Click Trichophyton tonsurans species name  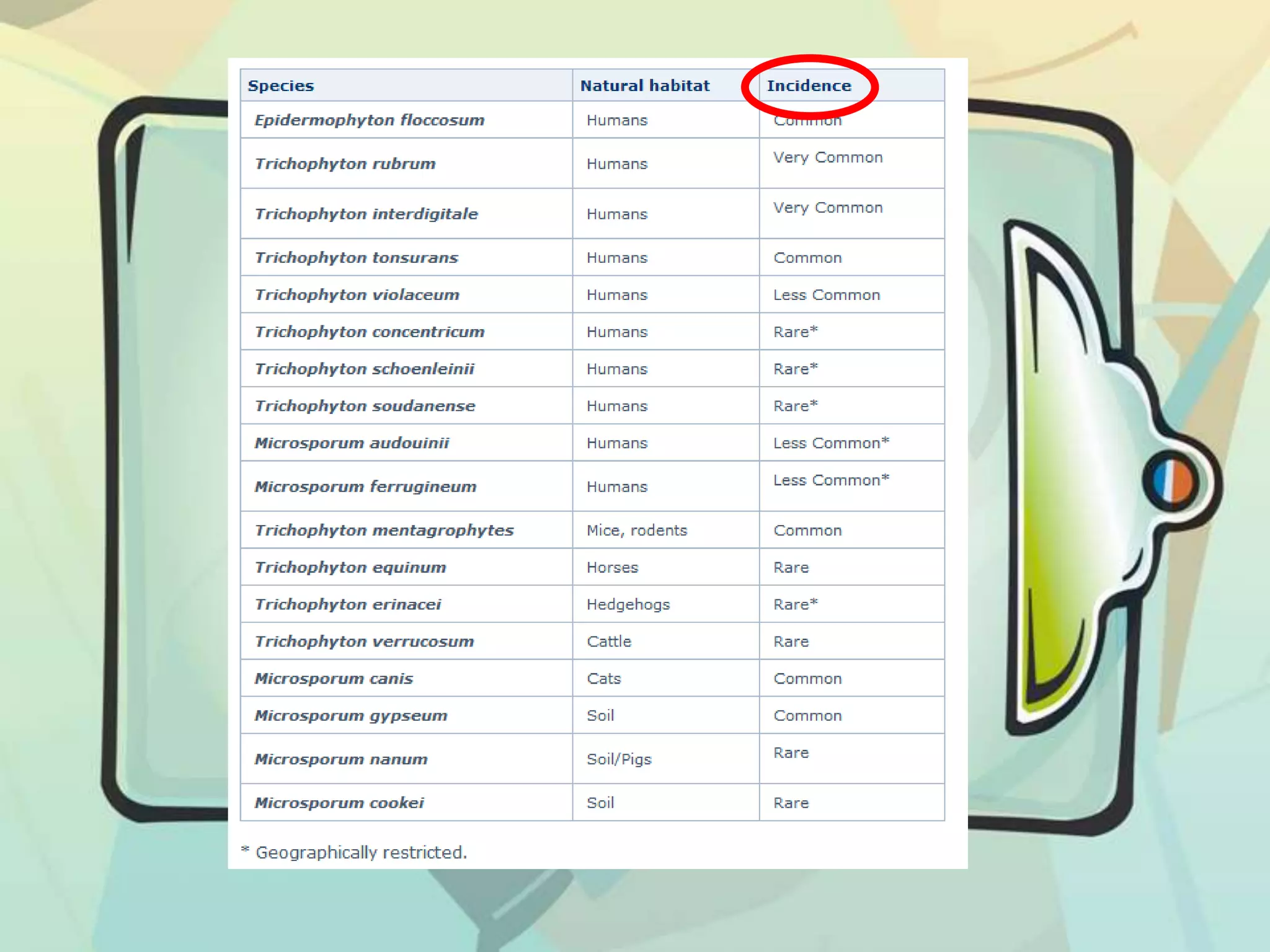pyautogui.click(x=356, y=258)
